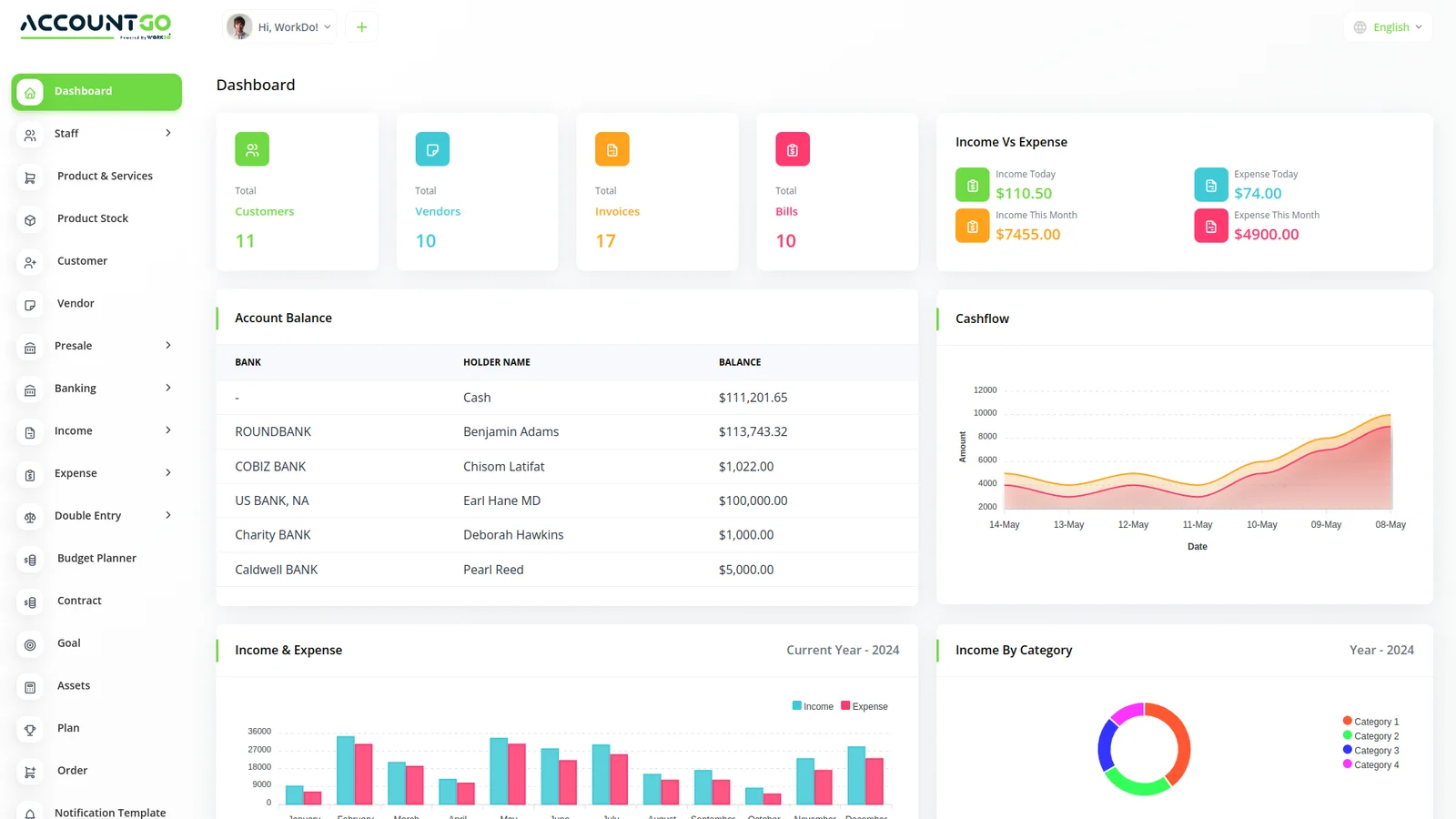Select the Vendor link in sidebar

76,303
